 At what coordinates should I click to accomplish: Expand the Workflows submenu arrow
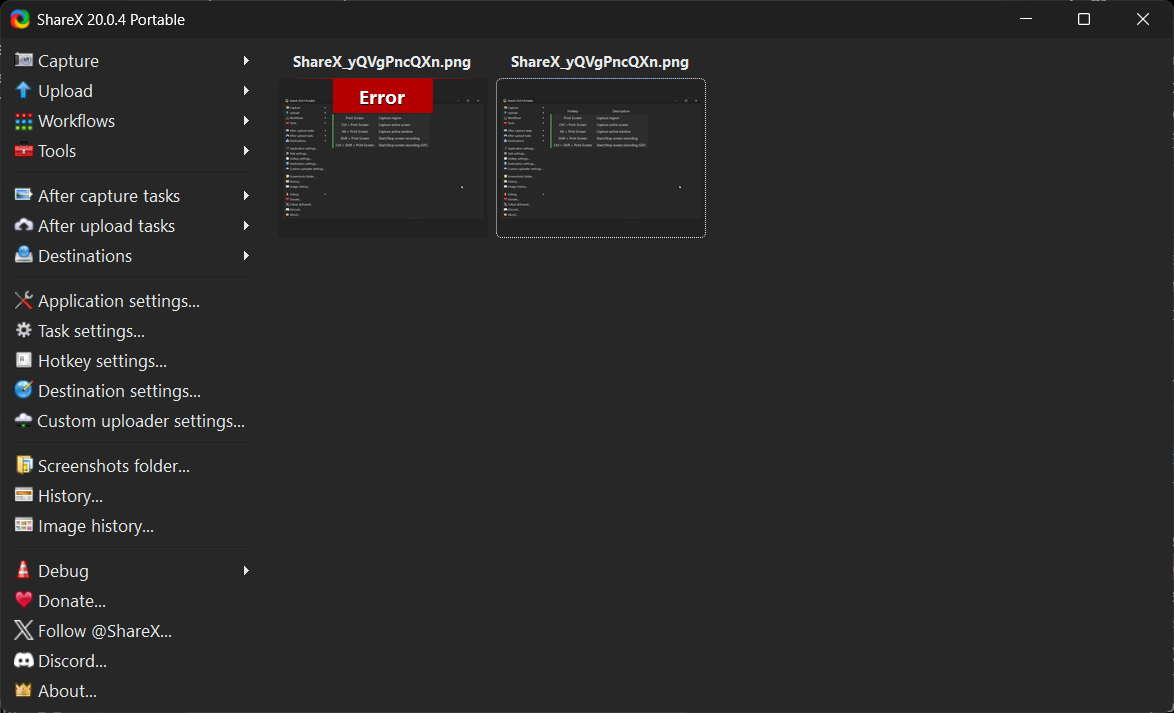tap(246, 121)
